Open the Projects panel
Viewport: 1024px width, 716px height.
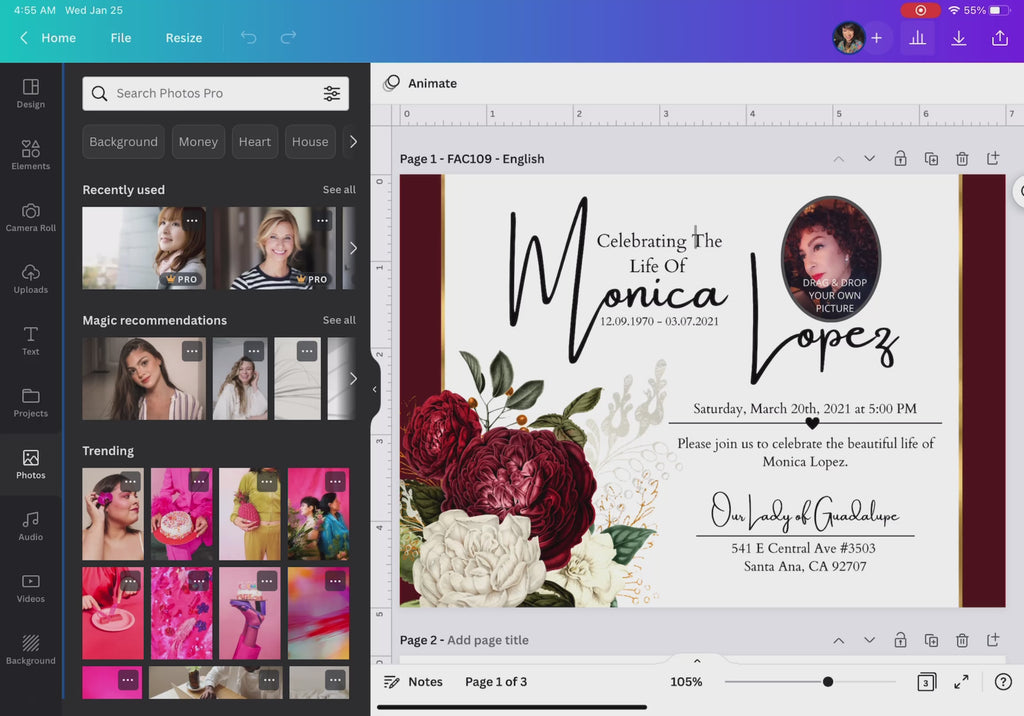31,403
